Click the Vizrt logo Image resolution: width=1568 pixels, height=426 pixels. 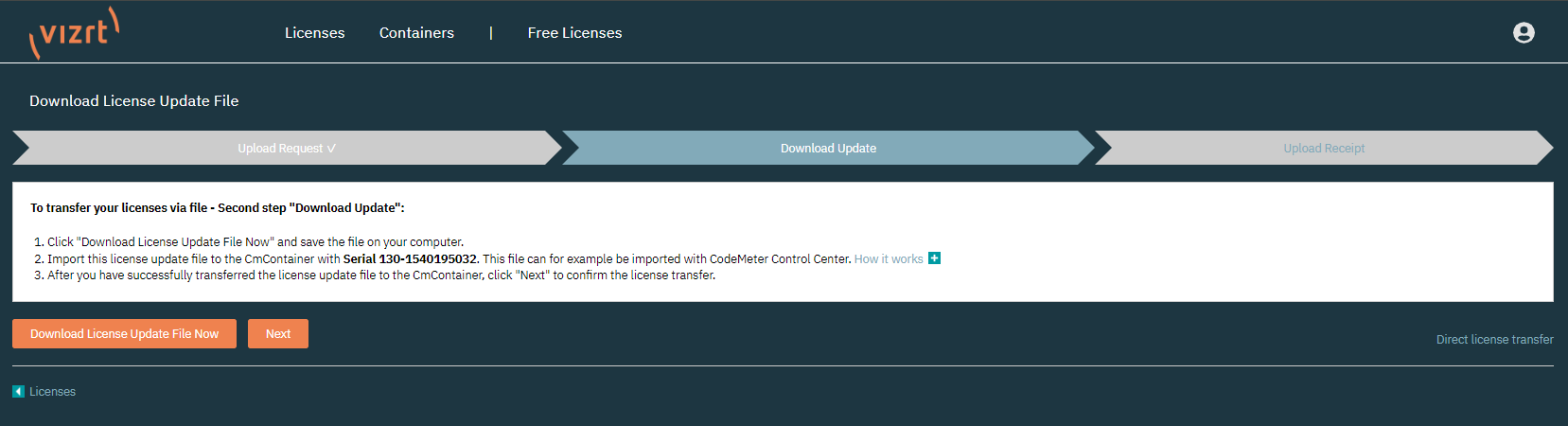pyautogui.click(x=75, y=33)
